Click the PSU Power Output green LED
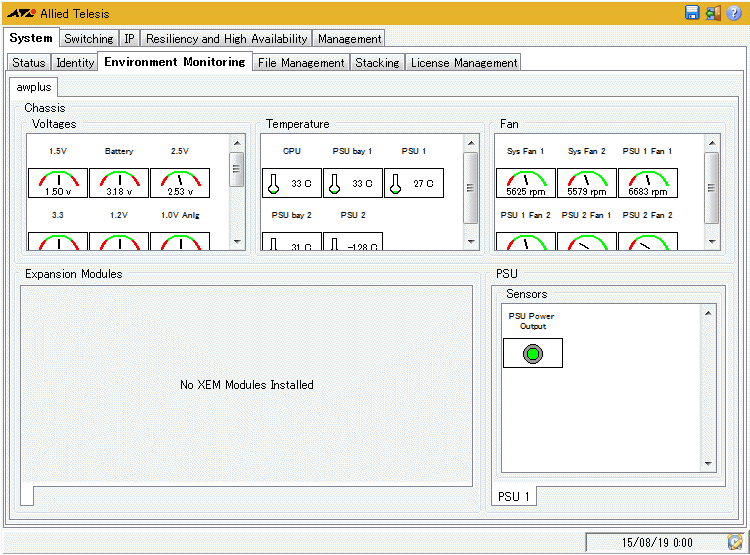The width and height of the screenshot is (750, 555). [x=533, y=353]
